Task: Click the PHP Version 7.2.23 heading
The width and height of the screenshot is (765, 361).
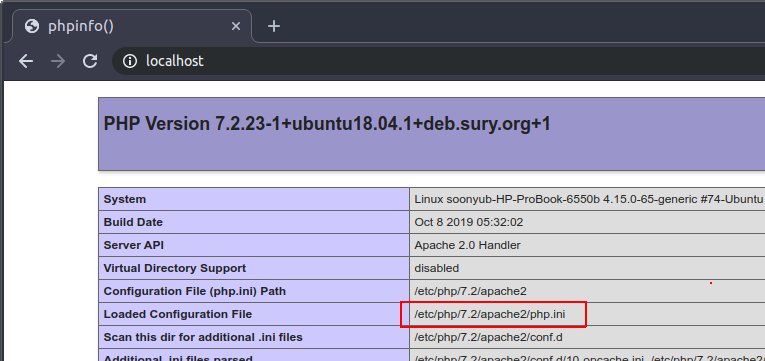Action: coord(327,124)
